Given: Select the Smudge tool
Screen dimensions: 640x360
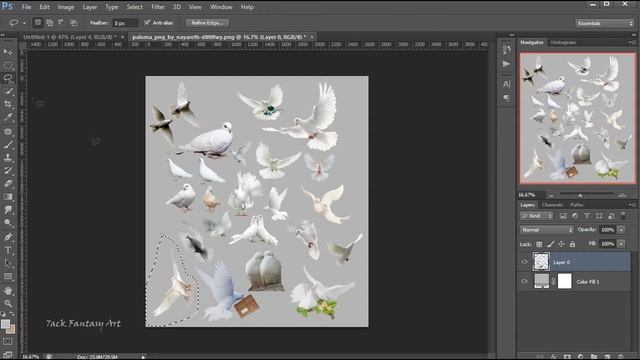Looking at the screenshot, I should 8,210.
